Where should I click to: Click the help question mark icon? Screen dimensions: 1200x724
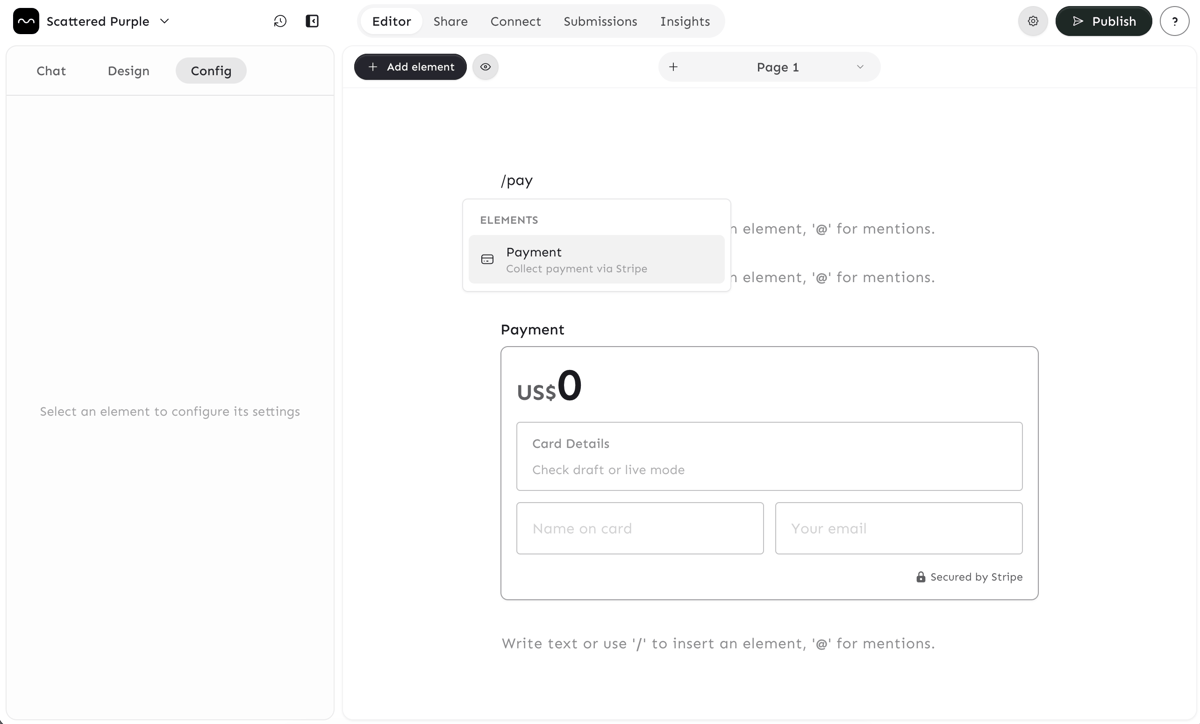point(1174,21)
